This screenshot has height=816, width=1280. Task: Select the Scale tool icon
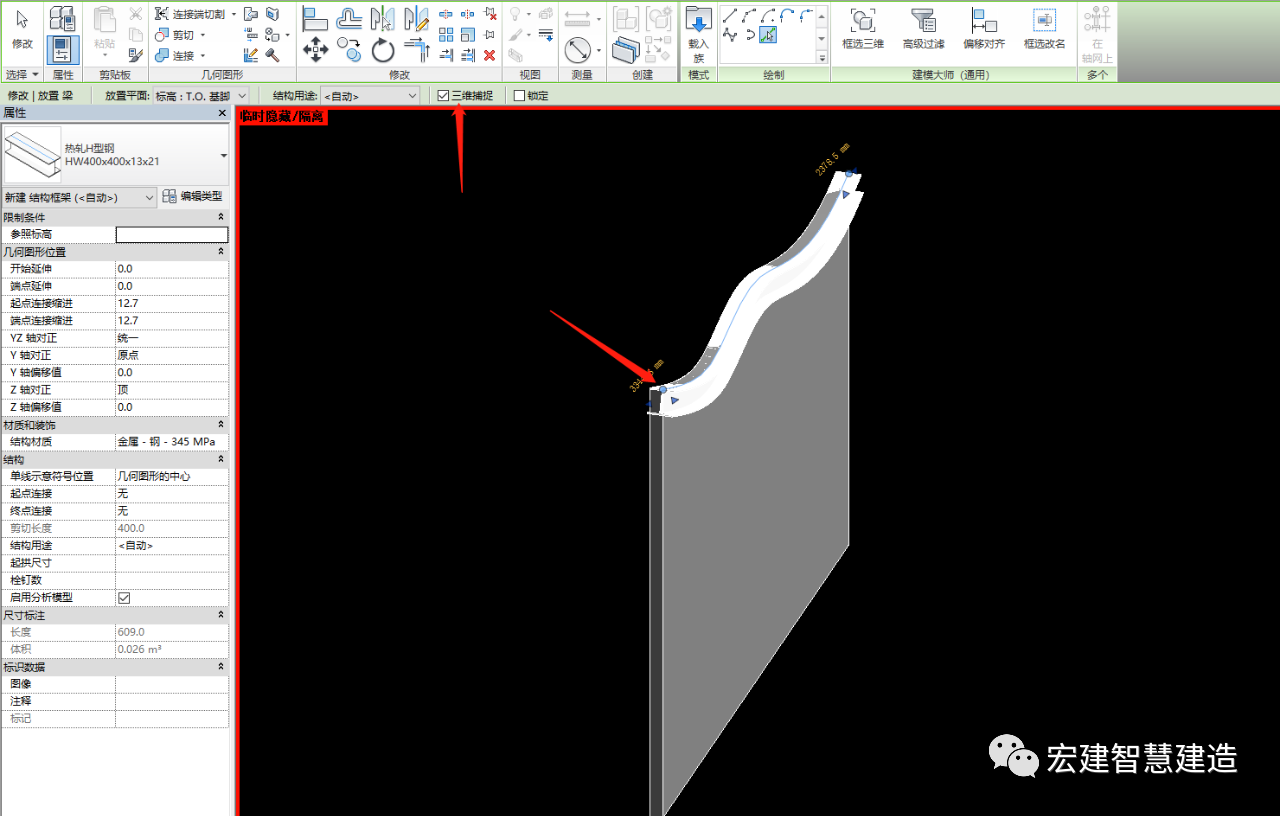467,35
